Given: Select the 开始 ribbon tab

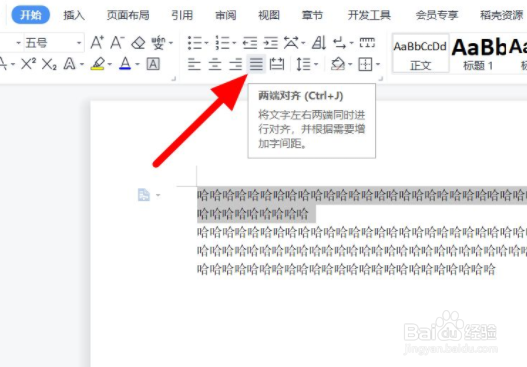Looking at the screenshot, I should tap(31, 15).
